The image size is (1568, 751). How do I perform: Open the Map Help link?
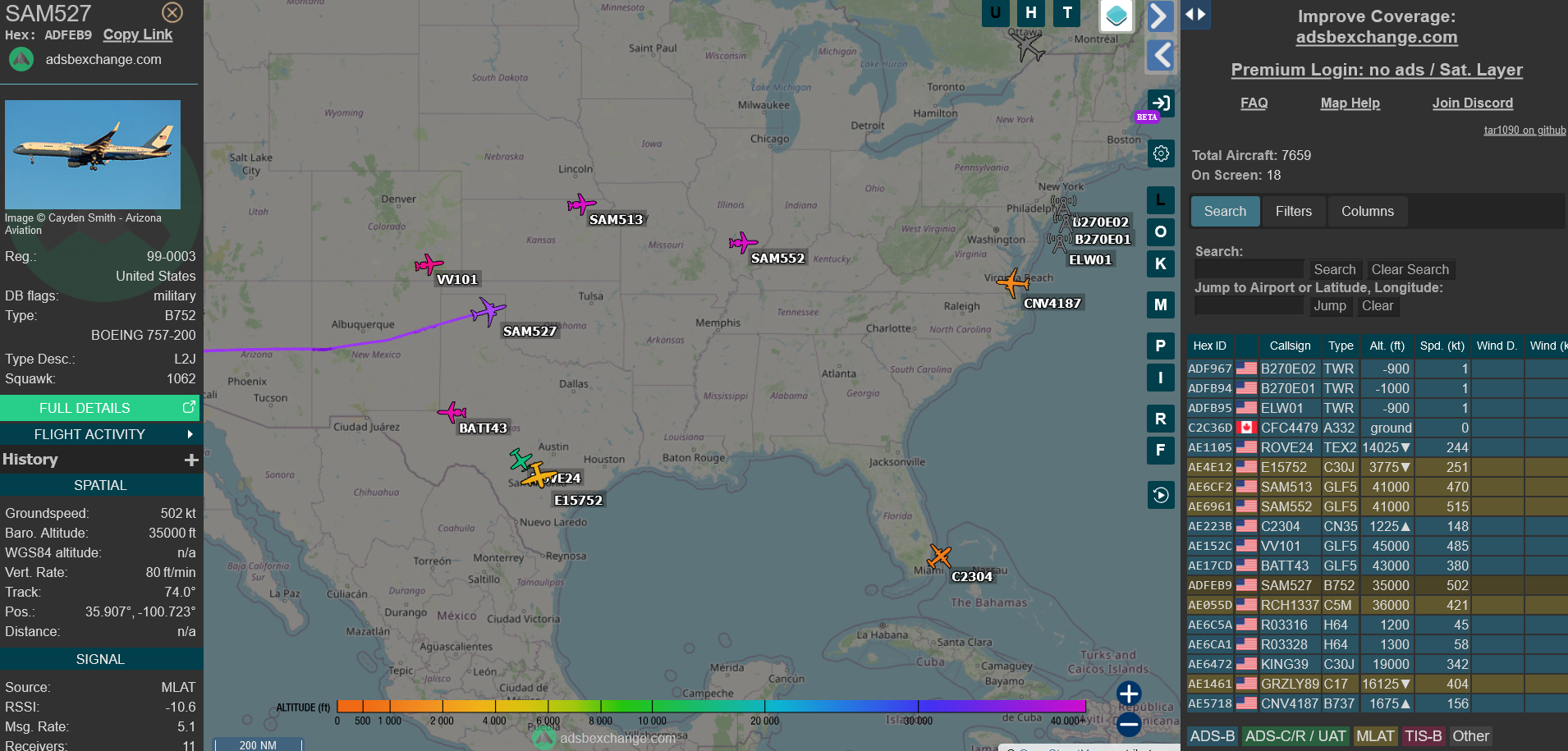tap(1350, 103)
